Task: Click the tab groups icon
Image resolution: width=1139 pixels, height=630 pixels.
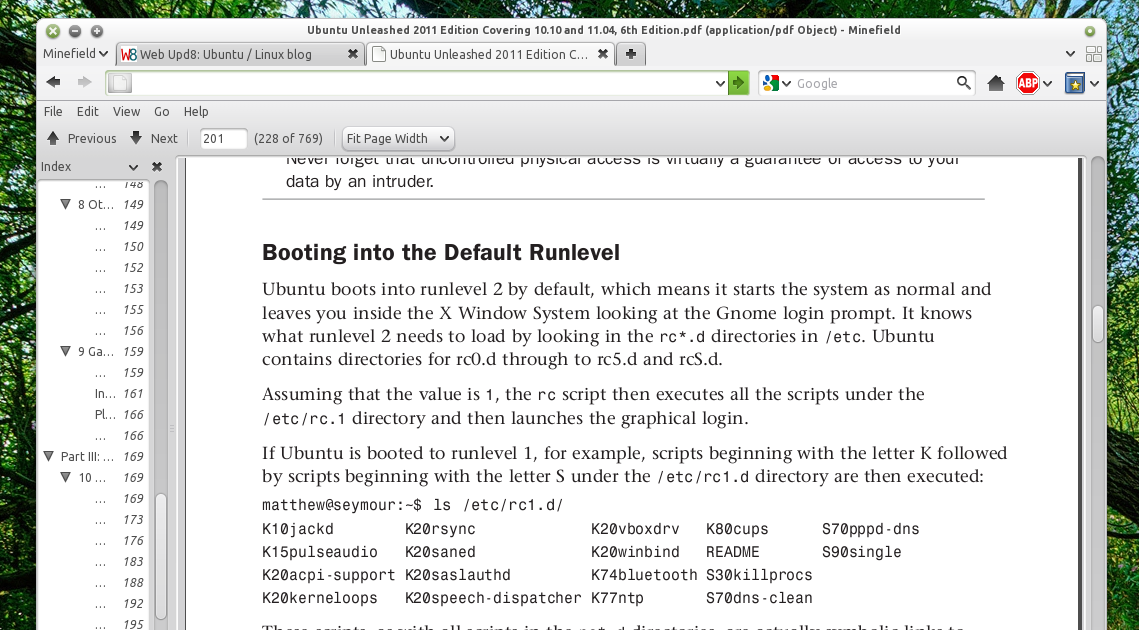Action: click(x=1093, y=54)
